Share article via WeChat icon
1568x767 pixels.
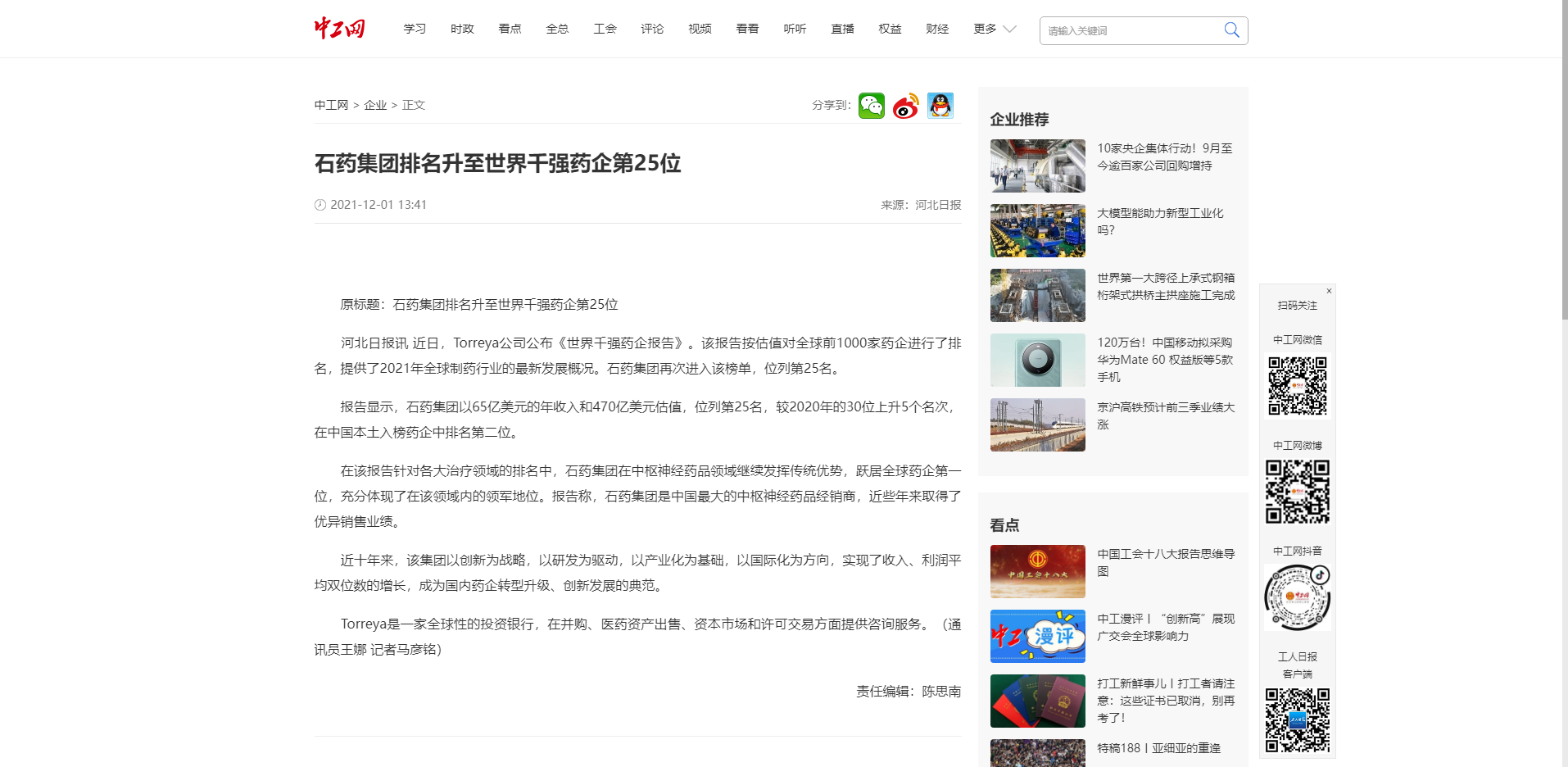click(x=871, y=106)
